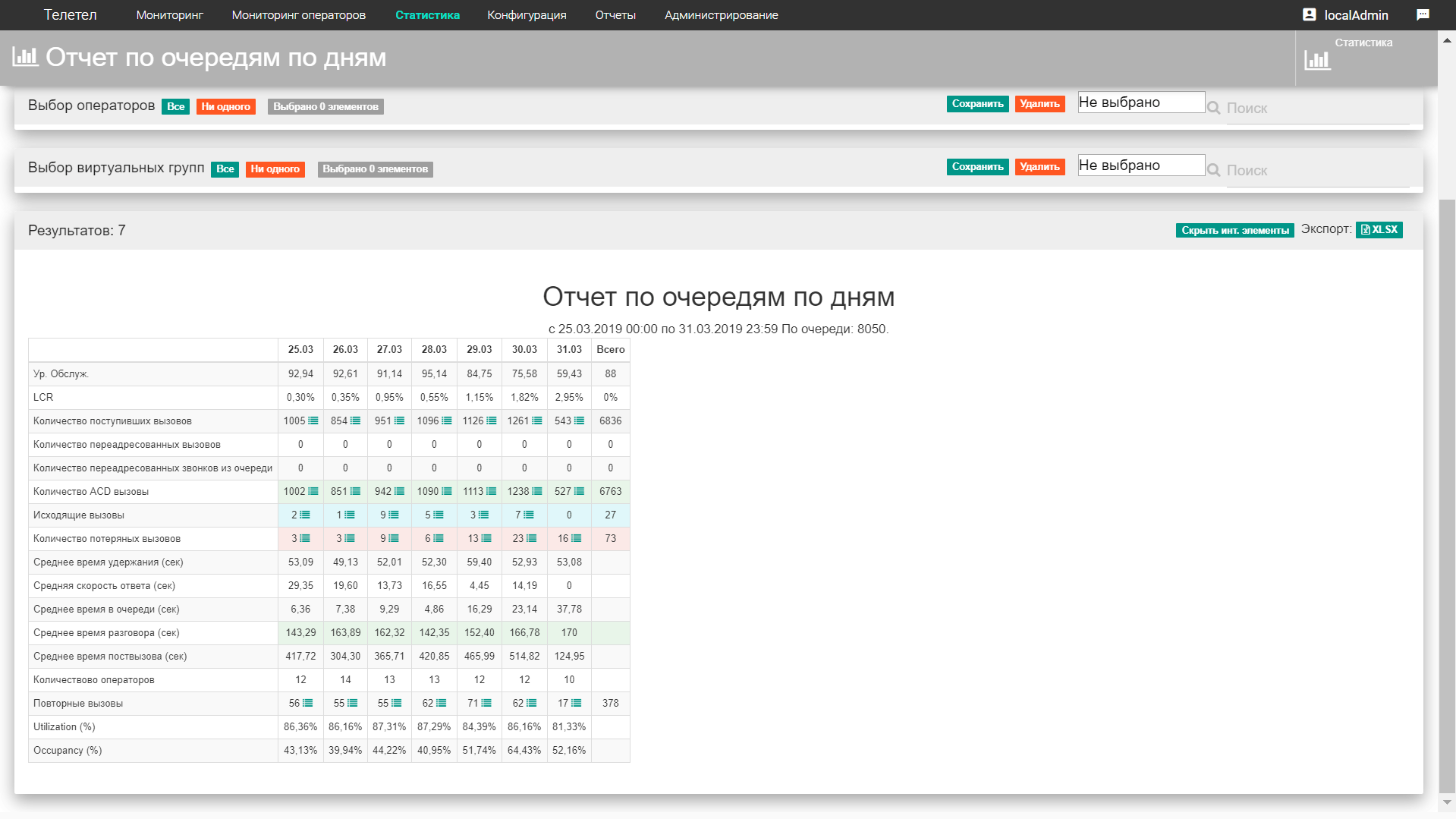1456x819 pixels.
Task: Select Ни одного for operator selection
Action: (x=226, y=106)
